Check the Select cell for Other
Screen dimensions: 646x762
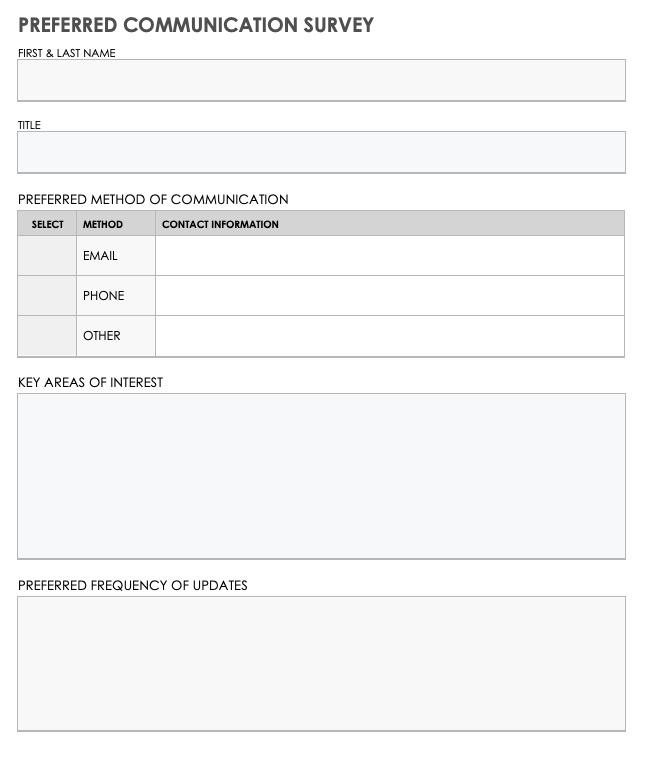point(47,336)
